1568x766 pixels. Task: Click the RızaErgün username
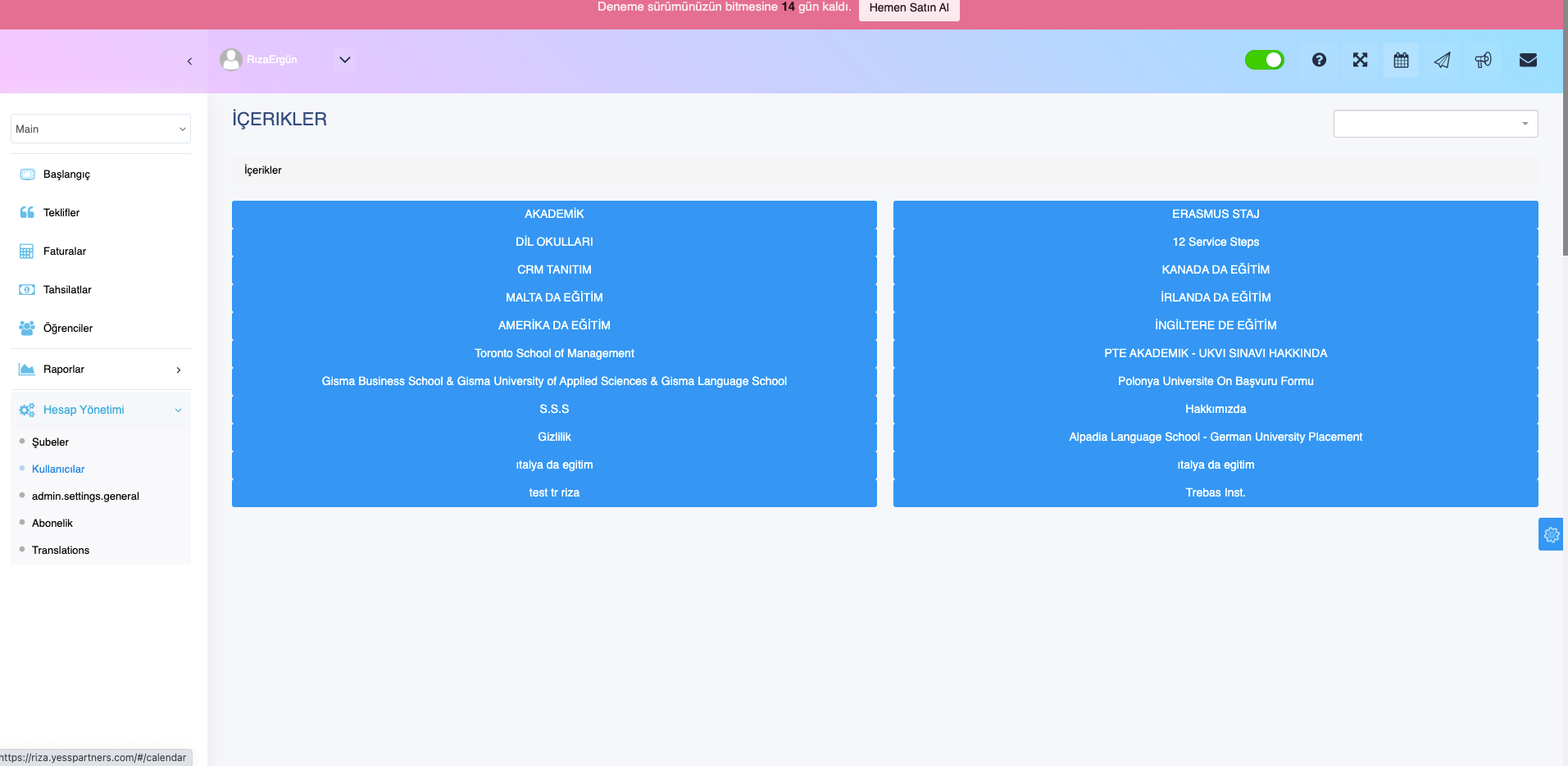272,60
